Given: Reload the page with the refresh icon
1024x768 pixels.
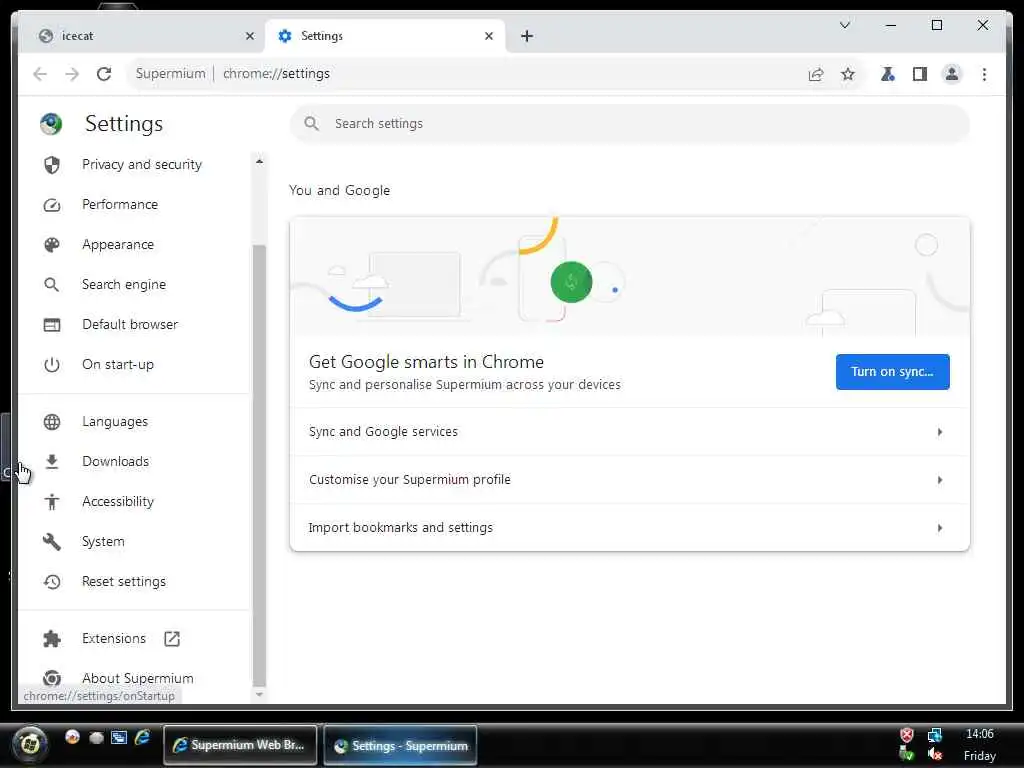Looking at the screenshot, I should [x=104, y=74].
